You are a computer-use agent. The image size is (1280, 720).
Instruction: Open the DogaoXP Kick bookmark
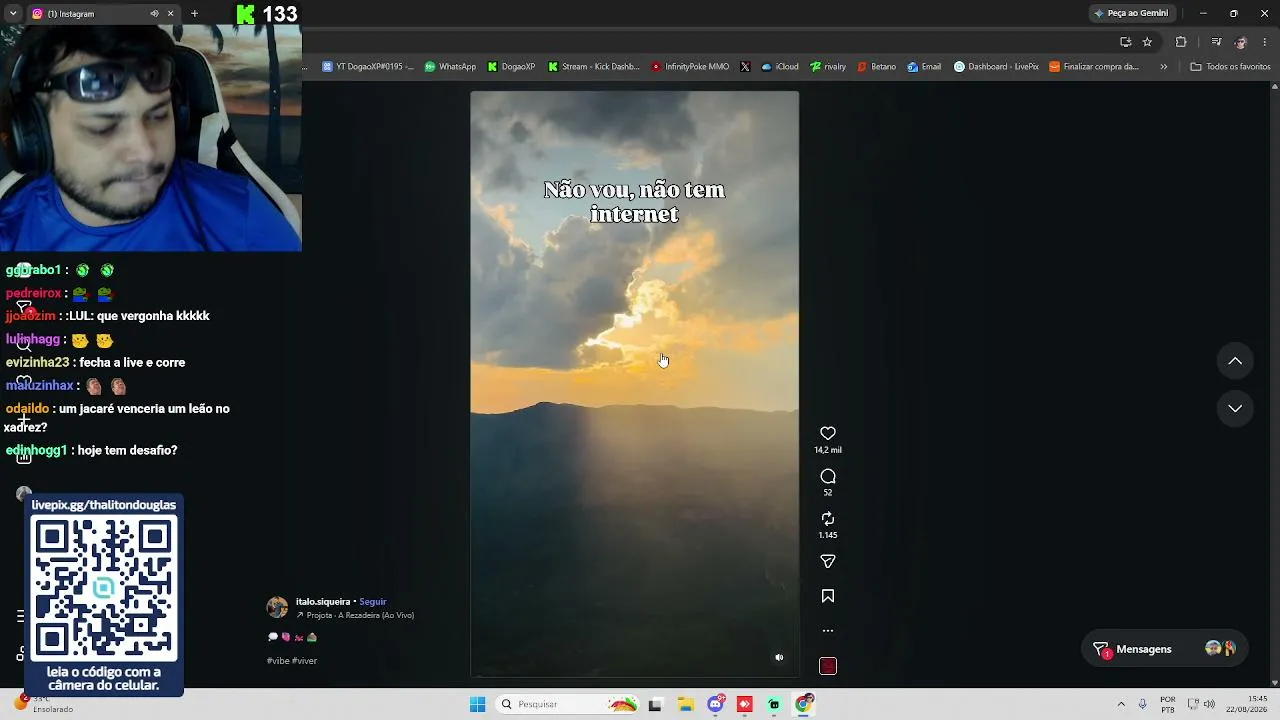tap(512, 67)
